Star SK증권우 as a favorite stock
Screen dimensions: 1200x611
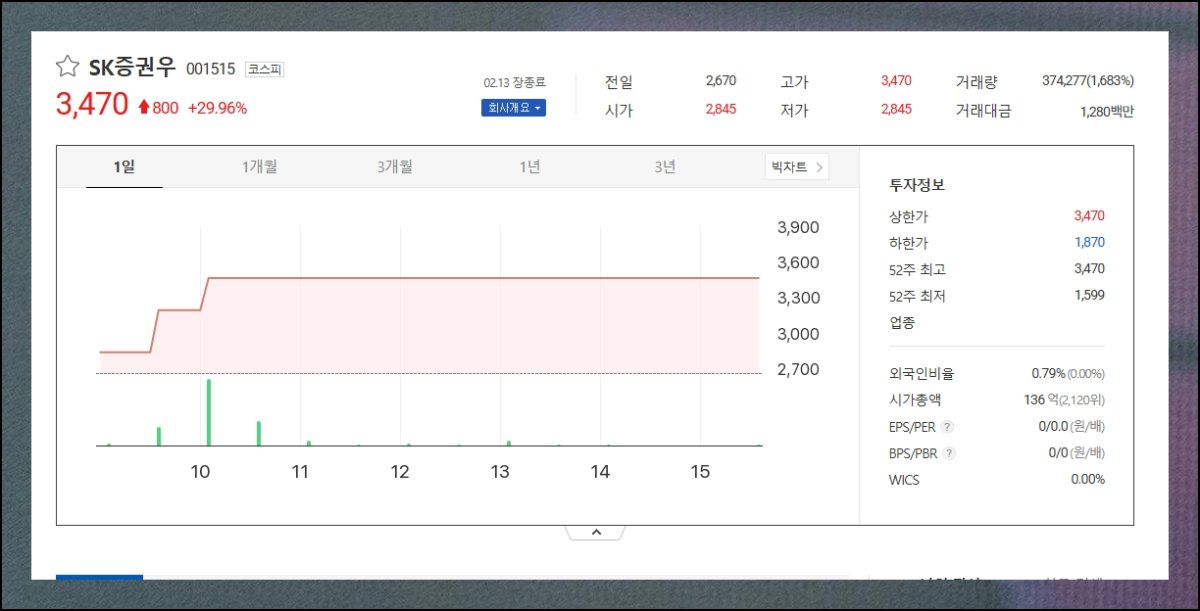(x=67, y=67)
